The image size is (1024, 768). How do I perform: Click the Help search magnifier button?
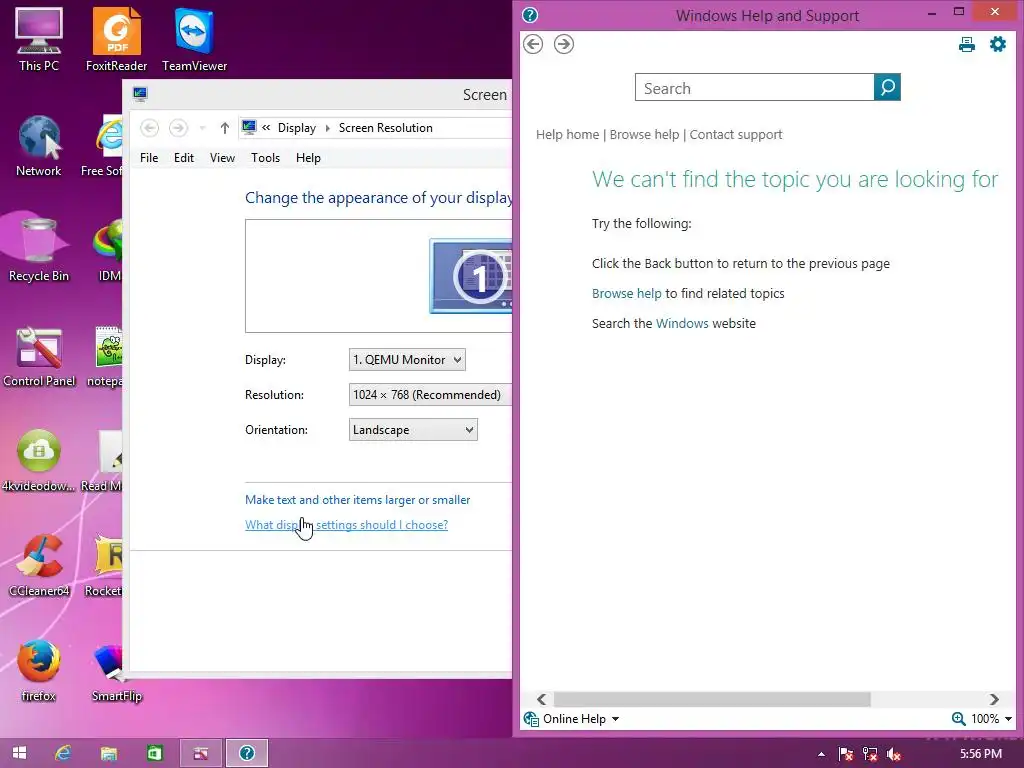click(x=887, y=88)
